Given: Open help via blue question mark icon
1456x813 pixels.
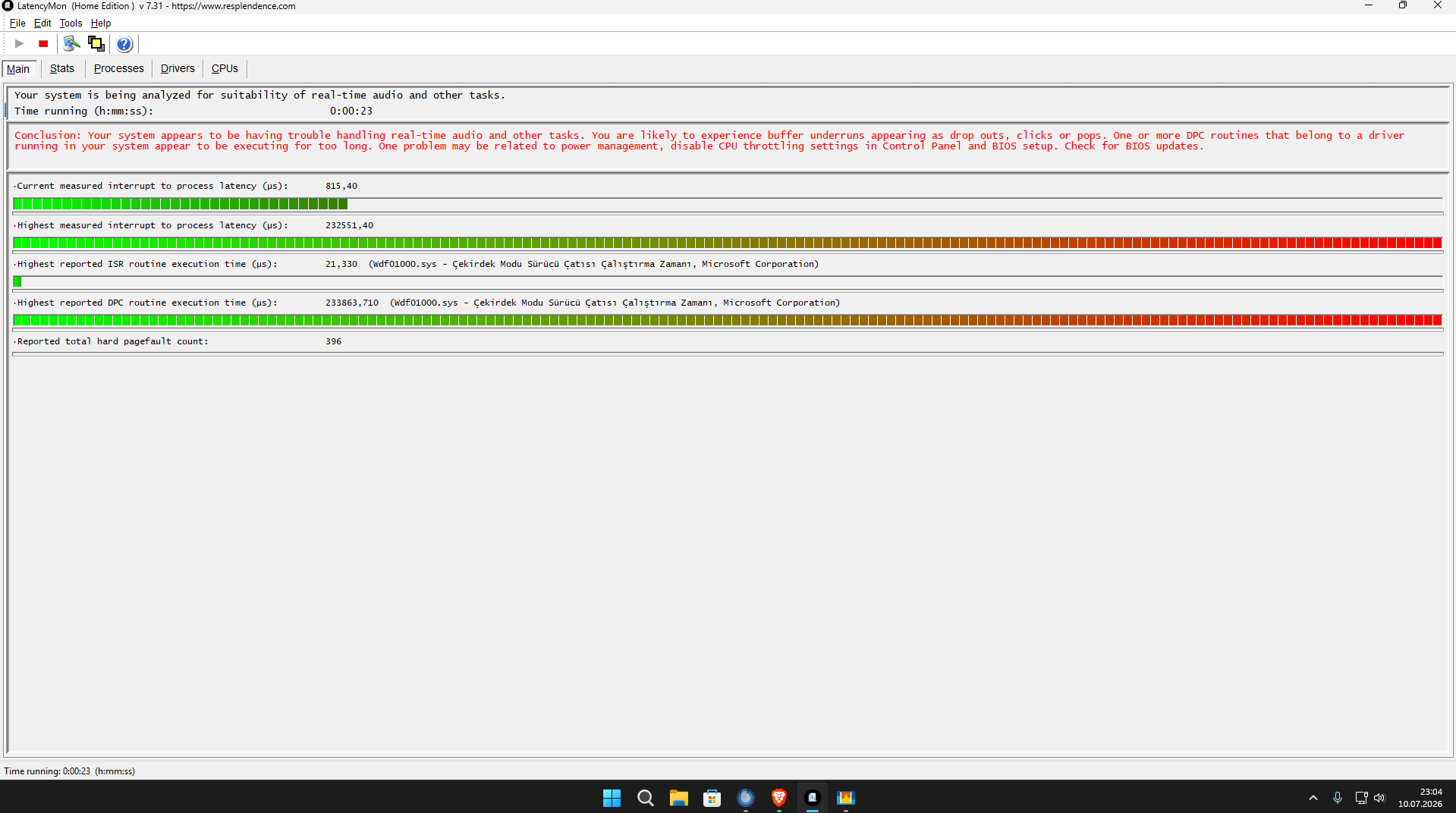Looking at the screenshot, I should [x=124, y=44].
